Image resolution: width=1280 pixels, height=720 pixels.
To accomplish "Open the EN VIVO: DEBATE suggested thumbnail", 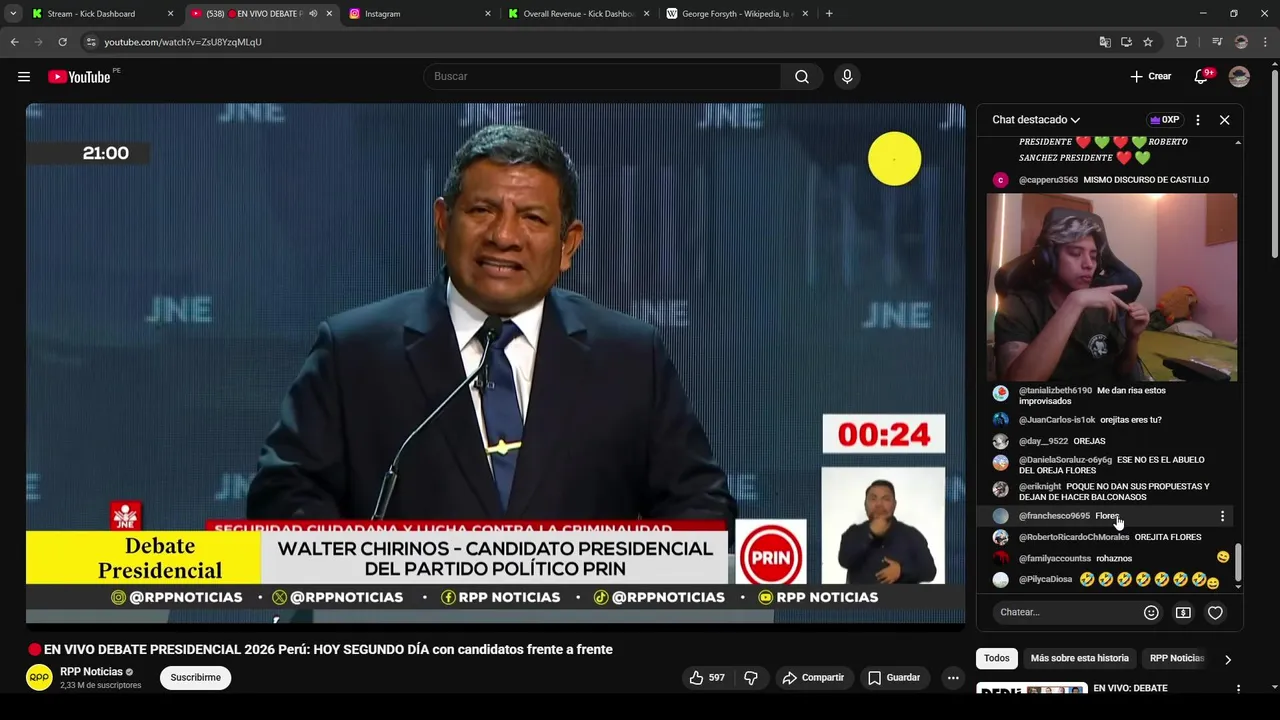I will click(x=1032, y=689).
